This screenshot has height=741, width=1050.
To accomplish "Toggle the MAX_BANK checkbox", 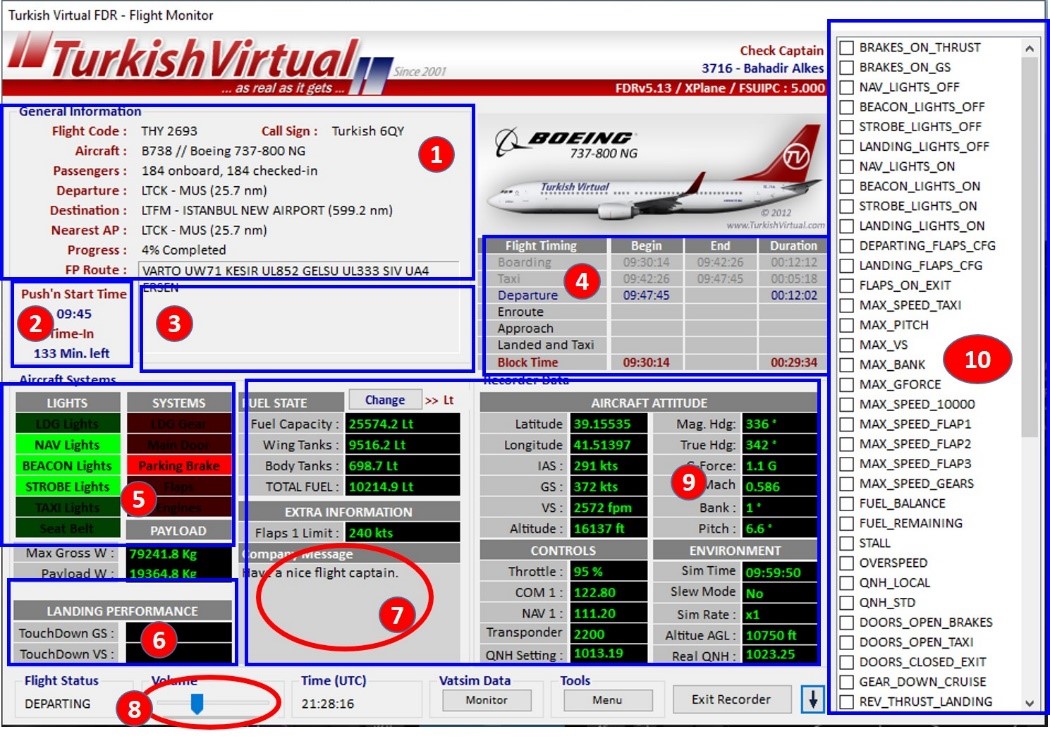I will (x=847, y=365).
